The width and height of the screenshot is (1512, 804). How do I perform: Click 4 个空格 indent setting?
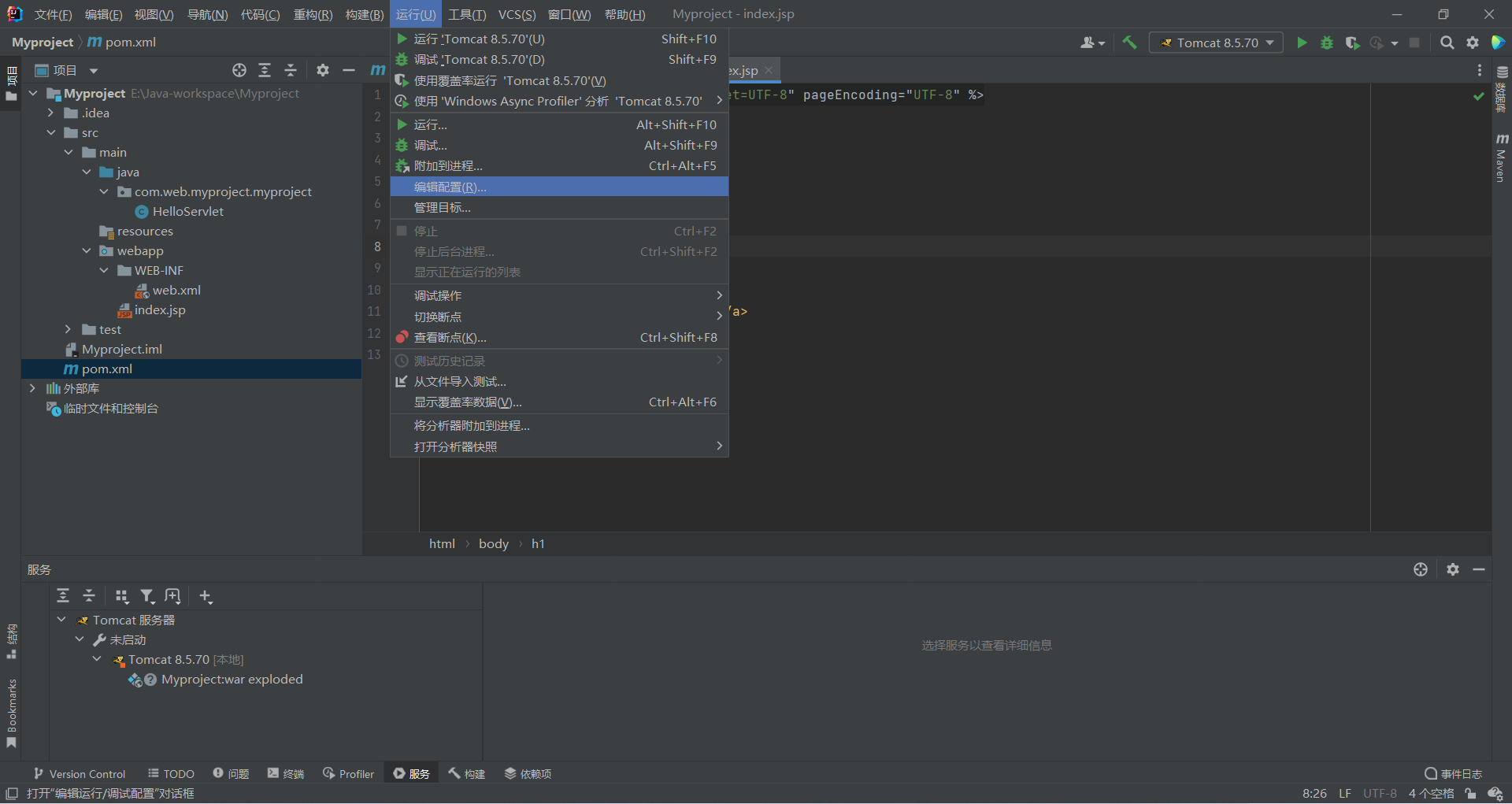point(1431,793)
